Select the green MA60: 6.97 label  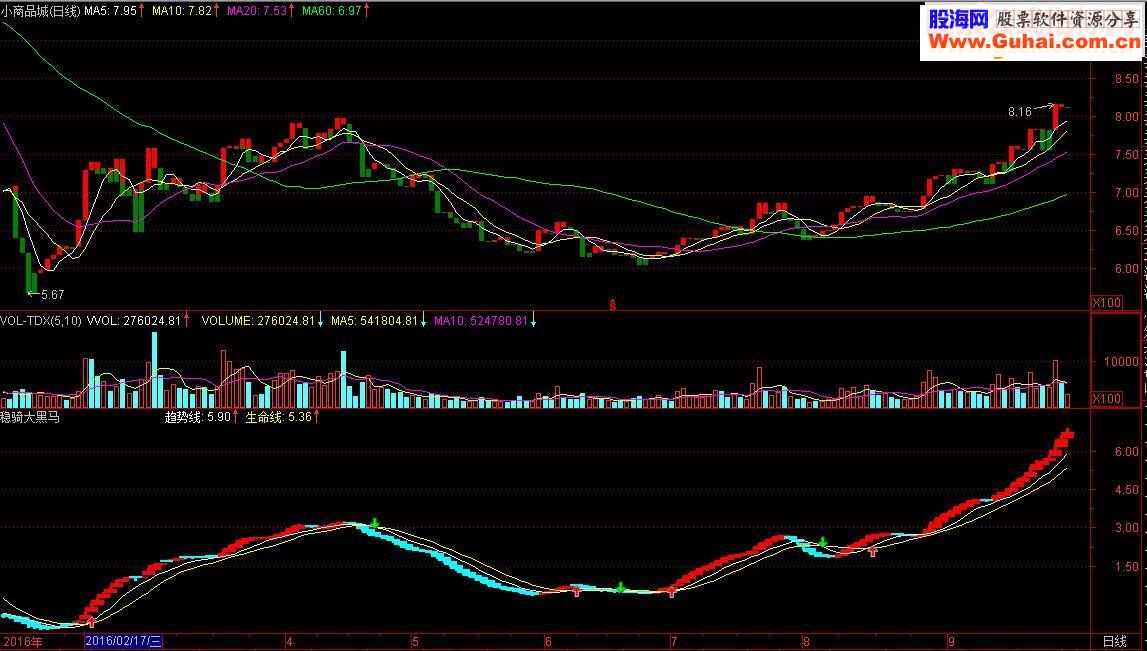coord(331,11)
